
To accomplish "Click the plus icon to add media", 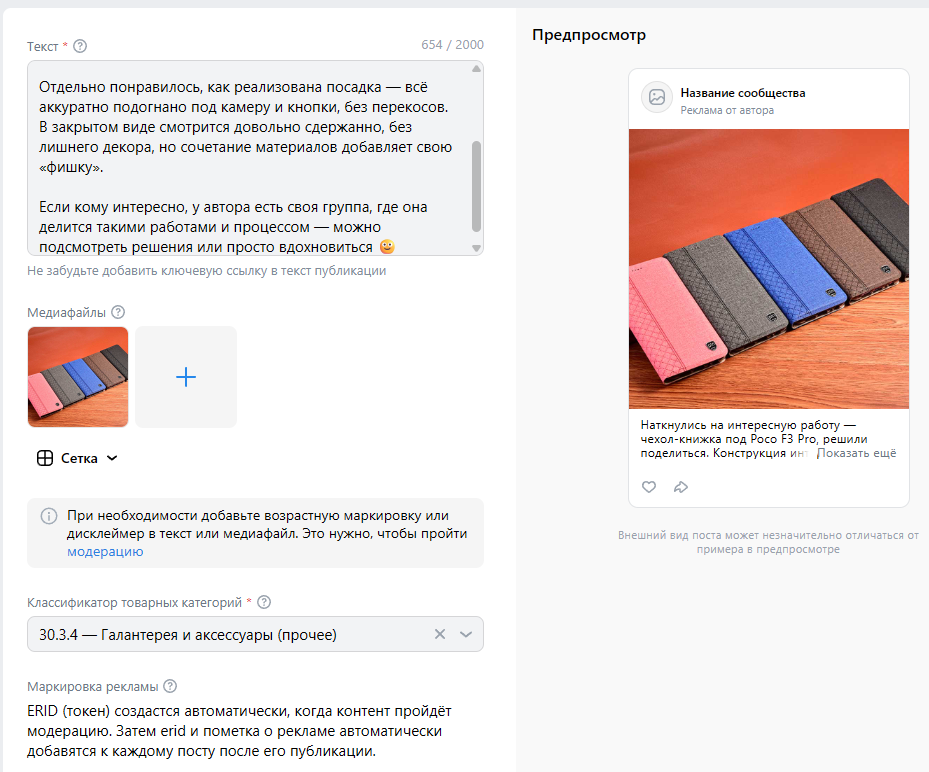I will point(186,377).
